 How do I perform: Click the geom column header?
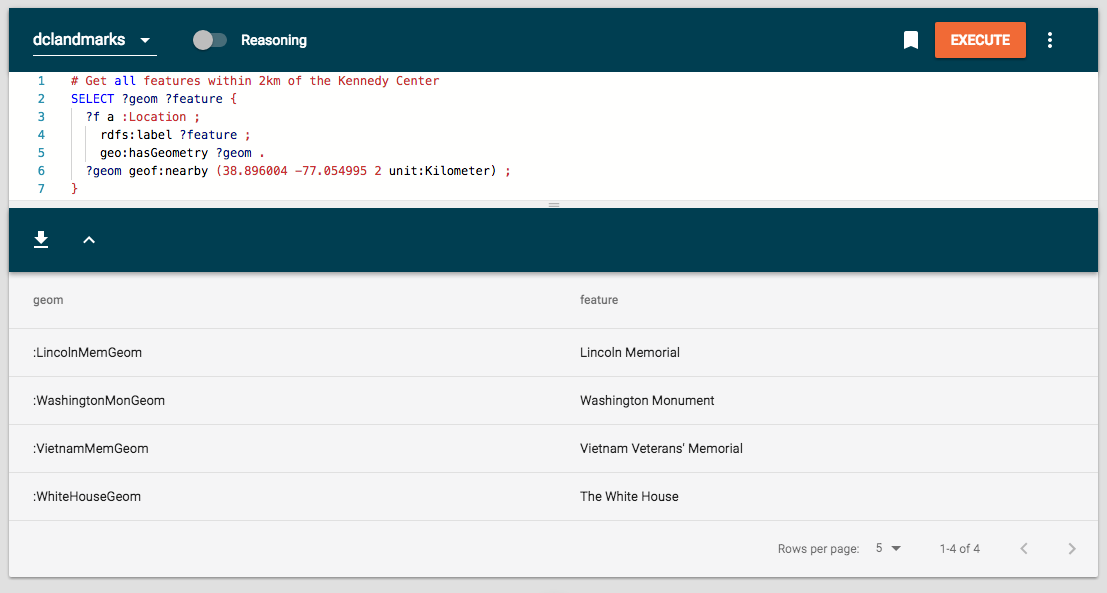tap(48, 300)
